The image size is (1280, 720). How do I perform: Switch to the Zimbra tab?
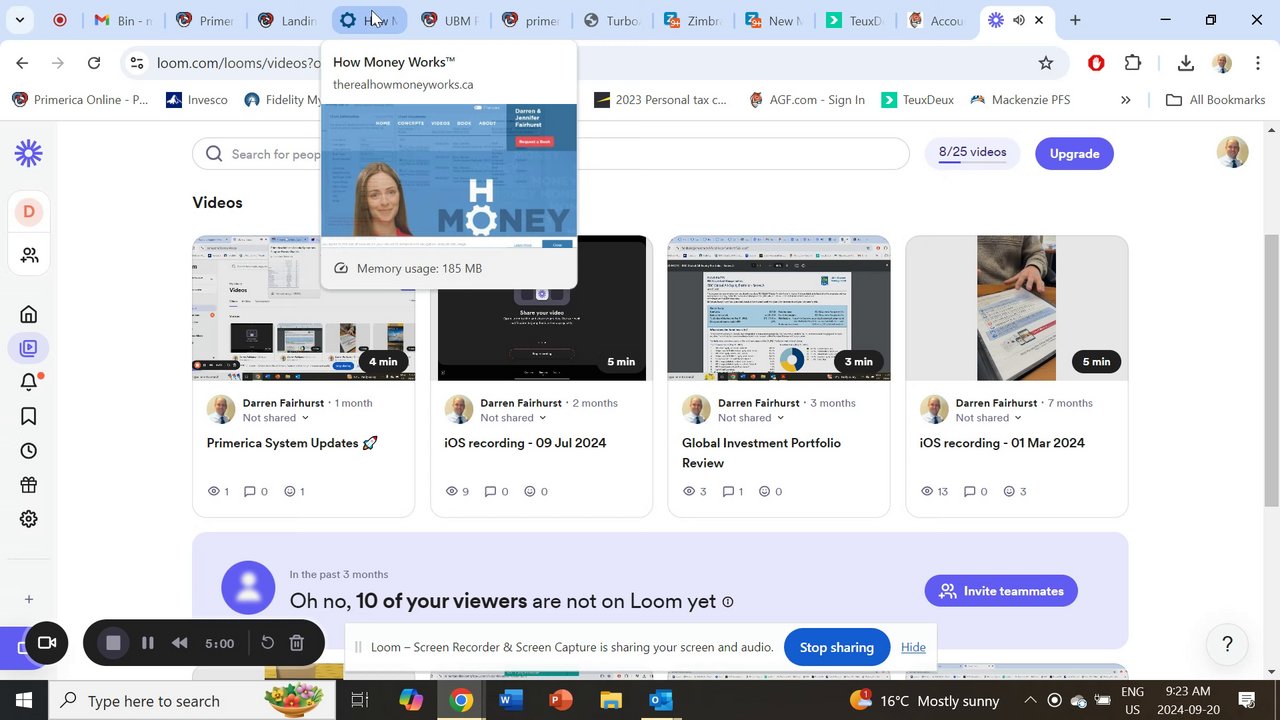point(694,20)
